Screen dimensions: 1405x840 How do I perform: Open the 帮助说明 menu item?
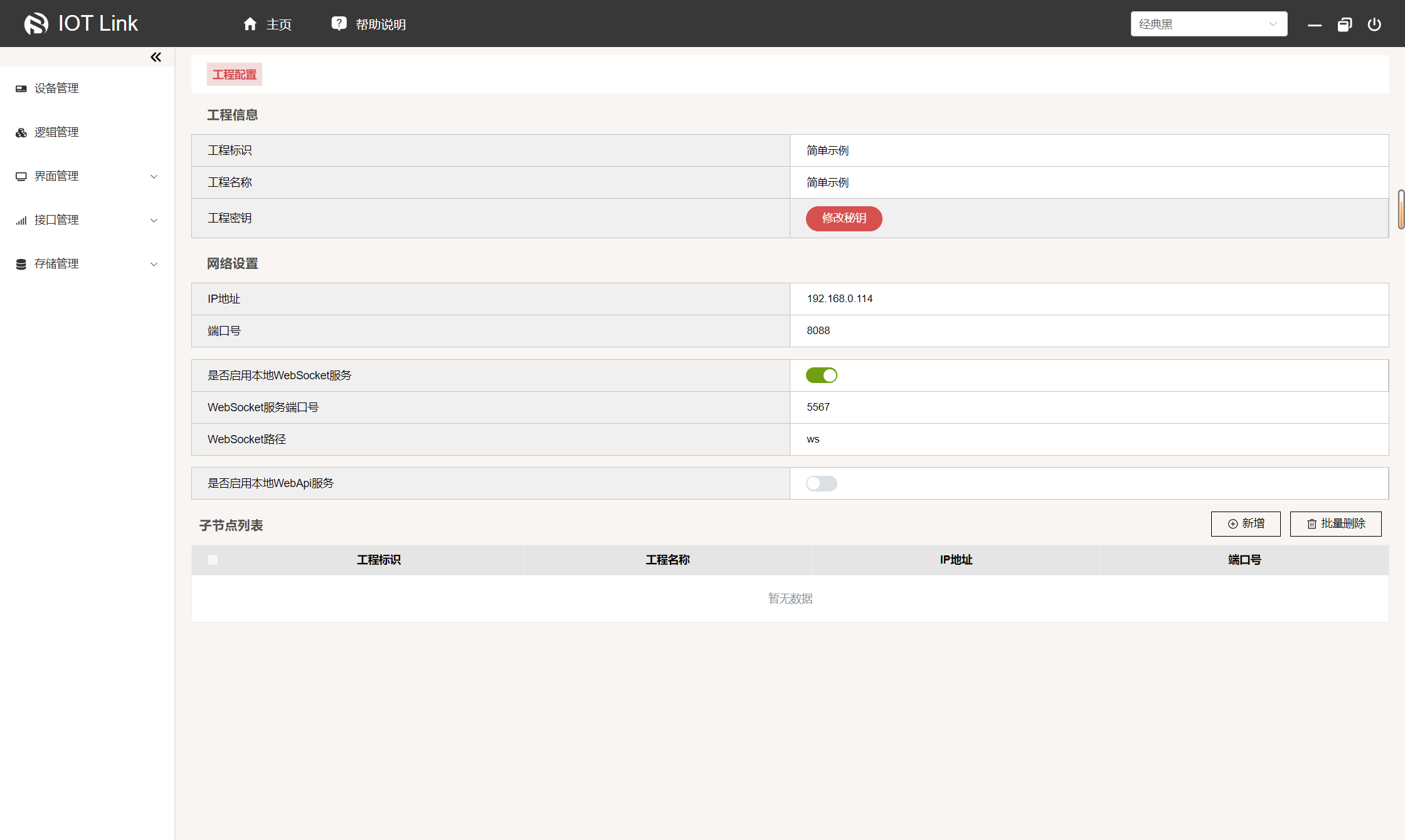coord(369,24)
